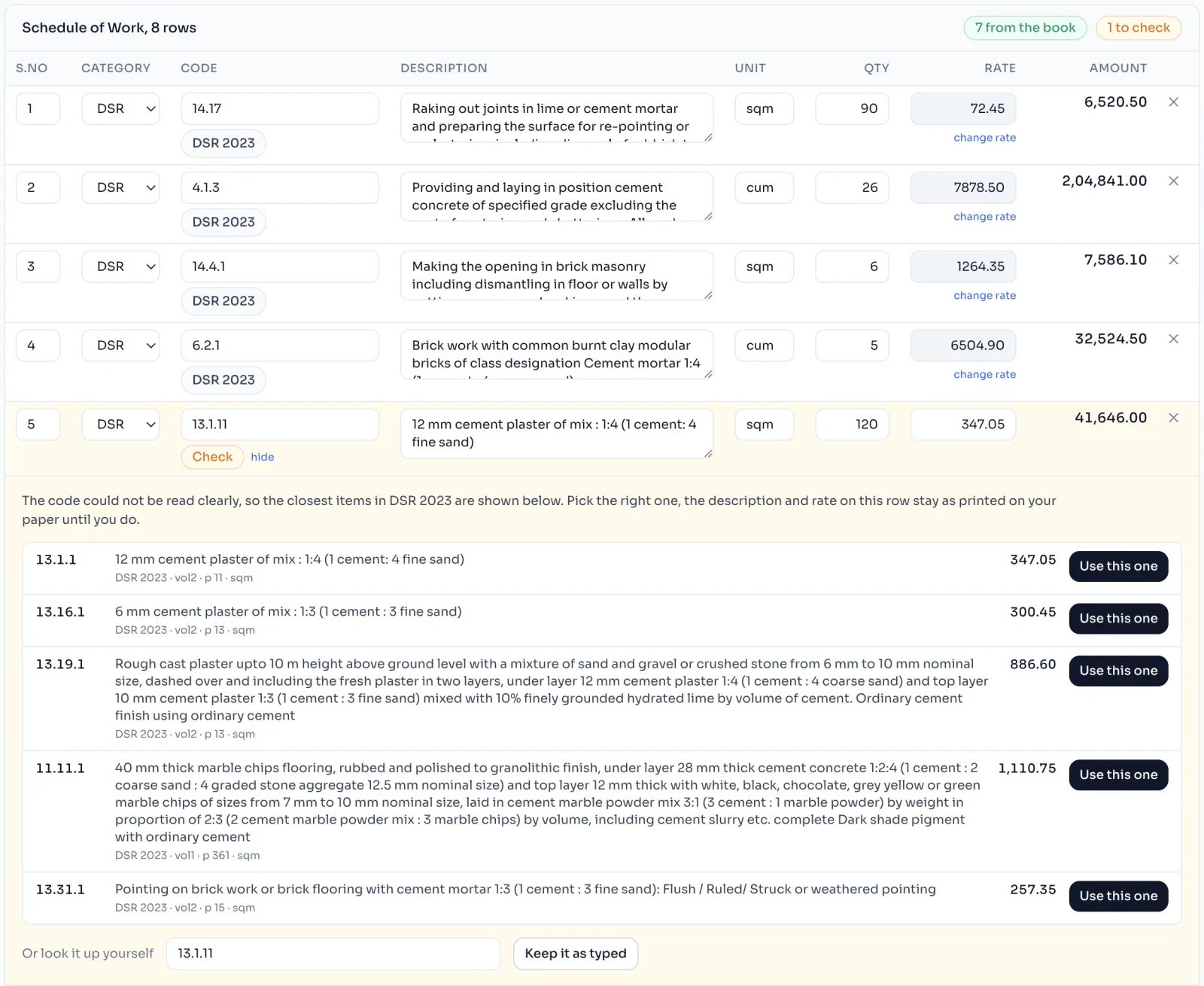Click change rate under 7878.50
Viewport: 1204px width, 986px height.
pos(984,217)
